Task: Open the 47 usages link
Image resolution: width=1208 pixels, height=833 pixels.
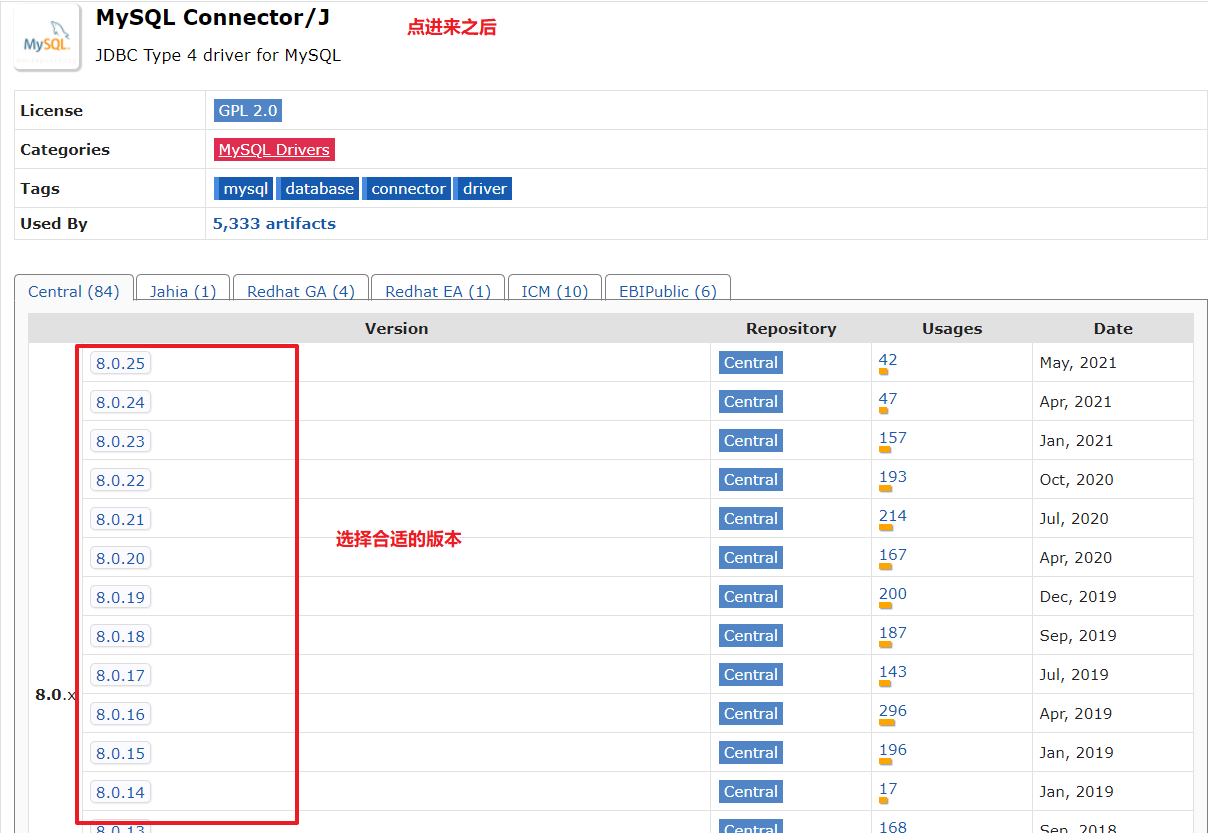Action: [x=888, y=398]
